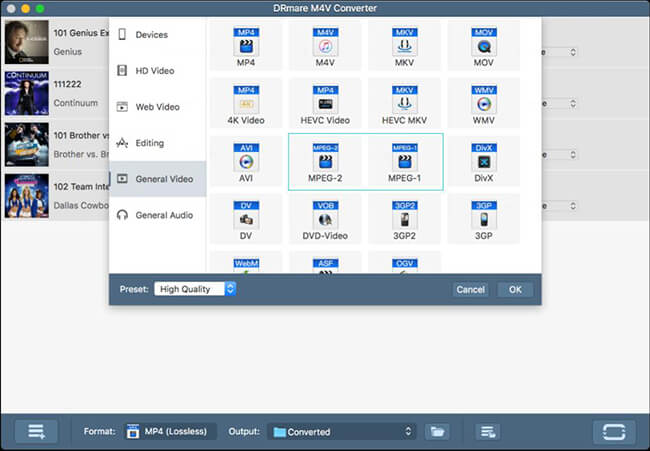Open the Converted output folder dropdown
The width and height of the screenshot is (650, 451).
tap(342, 432)
